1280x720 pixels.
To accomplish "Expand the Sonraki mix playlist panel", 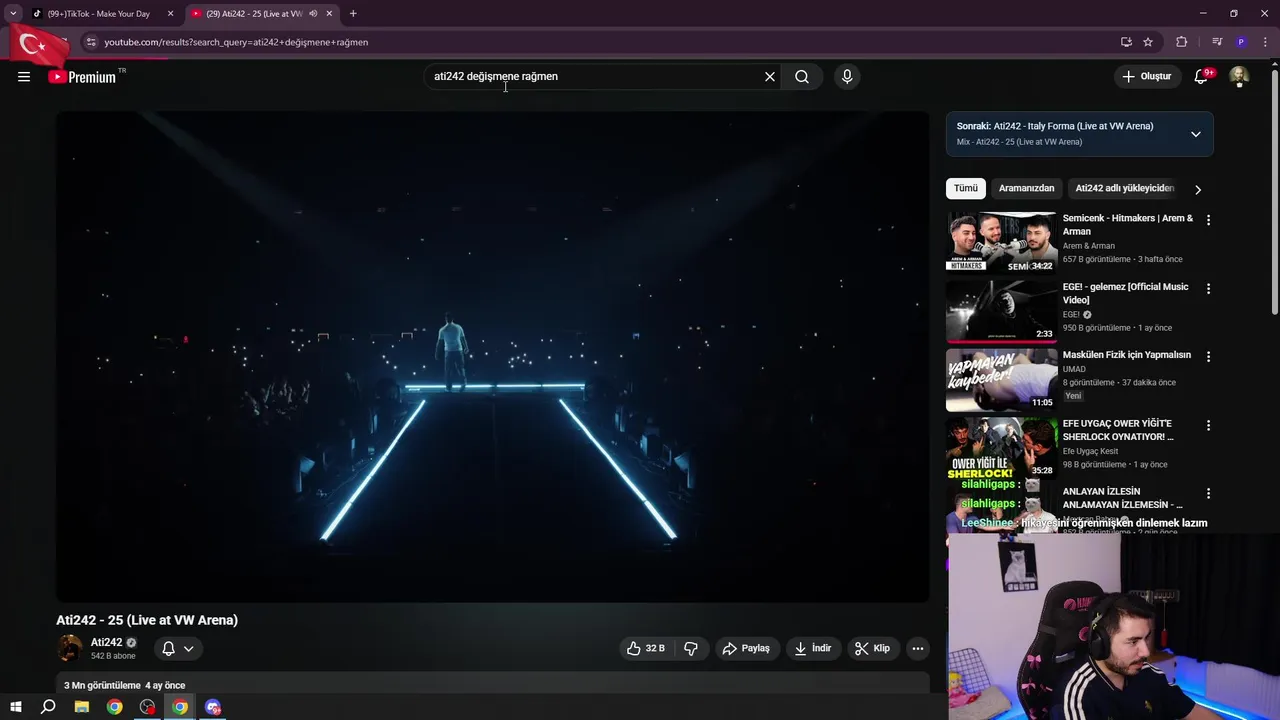I will [1195, 134].
